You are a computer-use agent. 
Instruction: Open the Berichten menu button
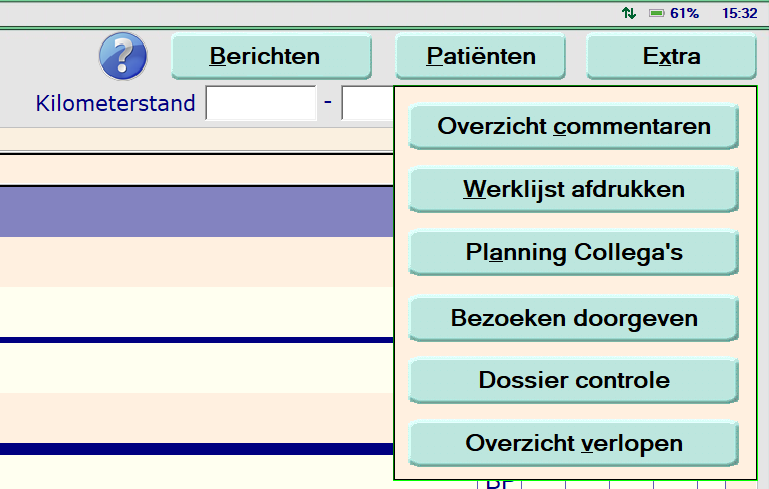(271, 56)
